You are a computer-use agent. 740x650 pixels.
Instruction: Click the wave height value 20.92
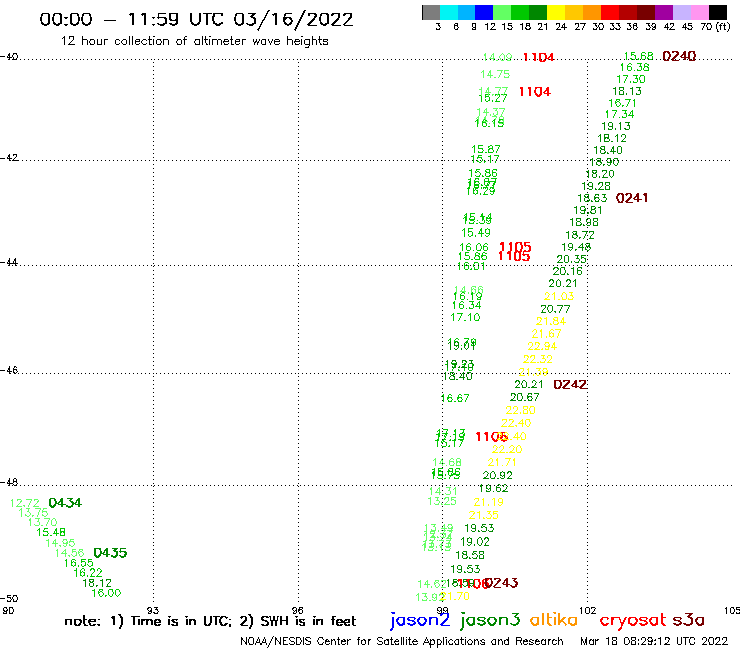coord(497,475)
